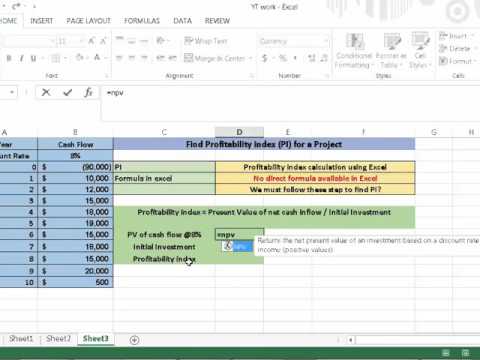The image size is (480, 360).
Task: Open Conditional Formatting
Action: tap(354, 51)
